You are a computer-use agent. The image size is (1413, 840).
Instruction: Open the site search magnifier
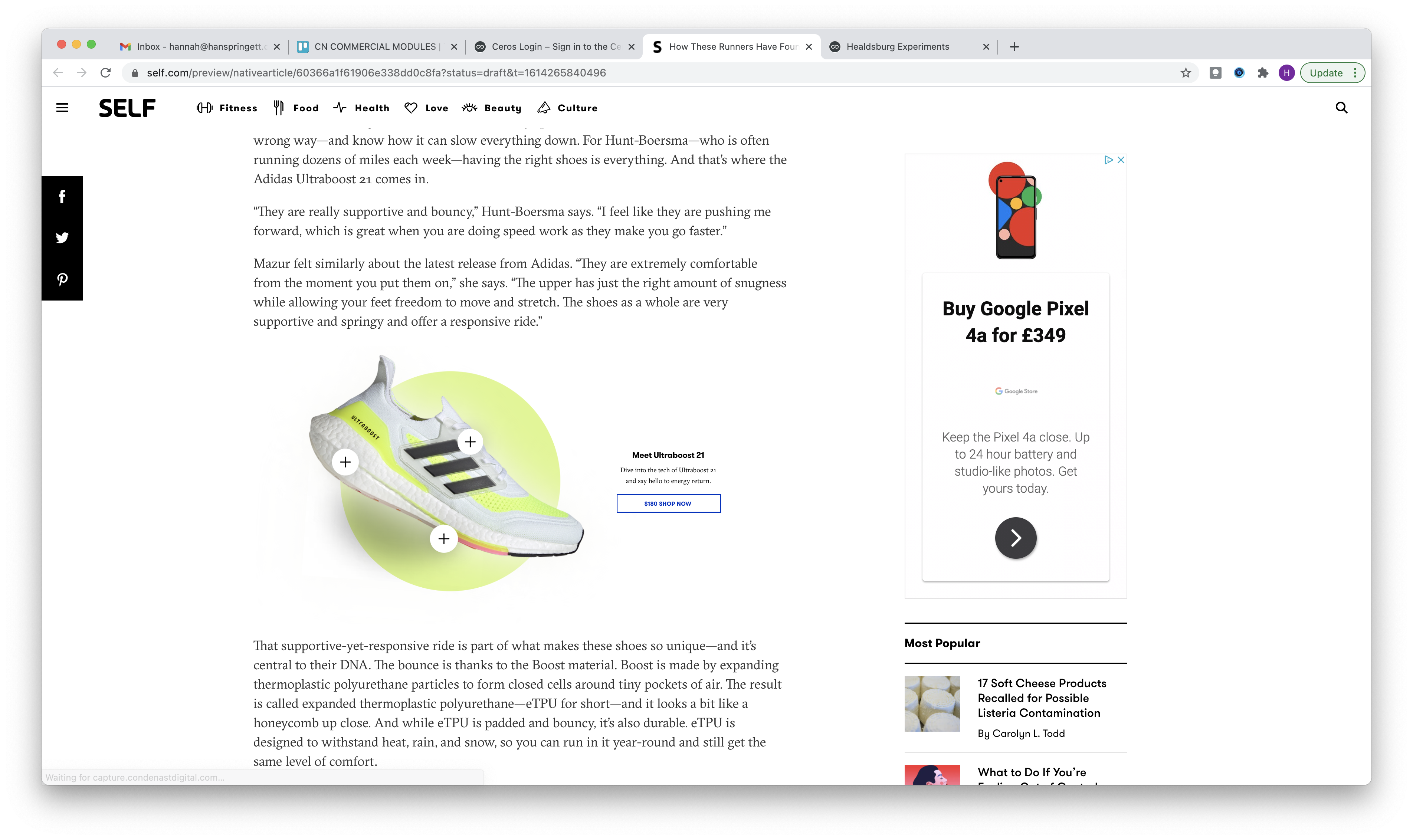pos(1341,108)
